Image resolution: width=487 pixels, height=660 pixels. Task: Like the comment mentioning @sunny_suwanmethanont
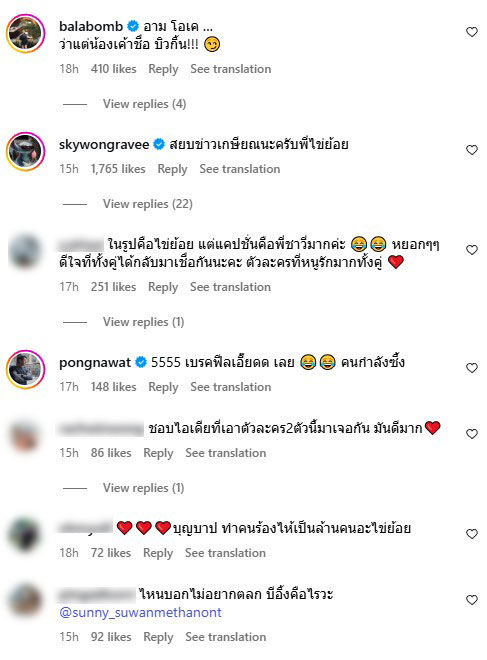471,600
